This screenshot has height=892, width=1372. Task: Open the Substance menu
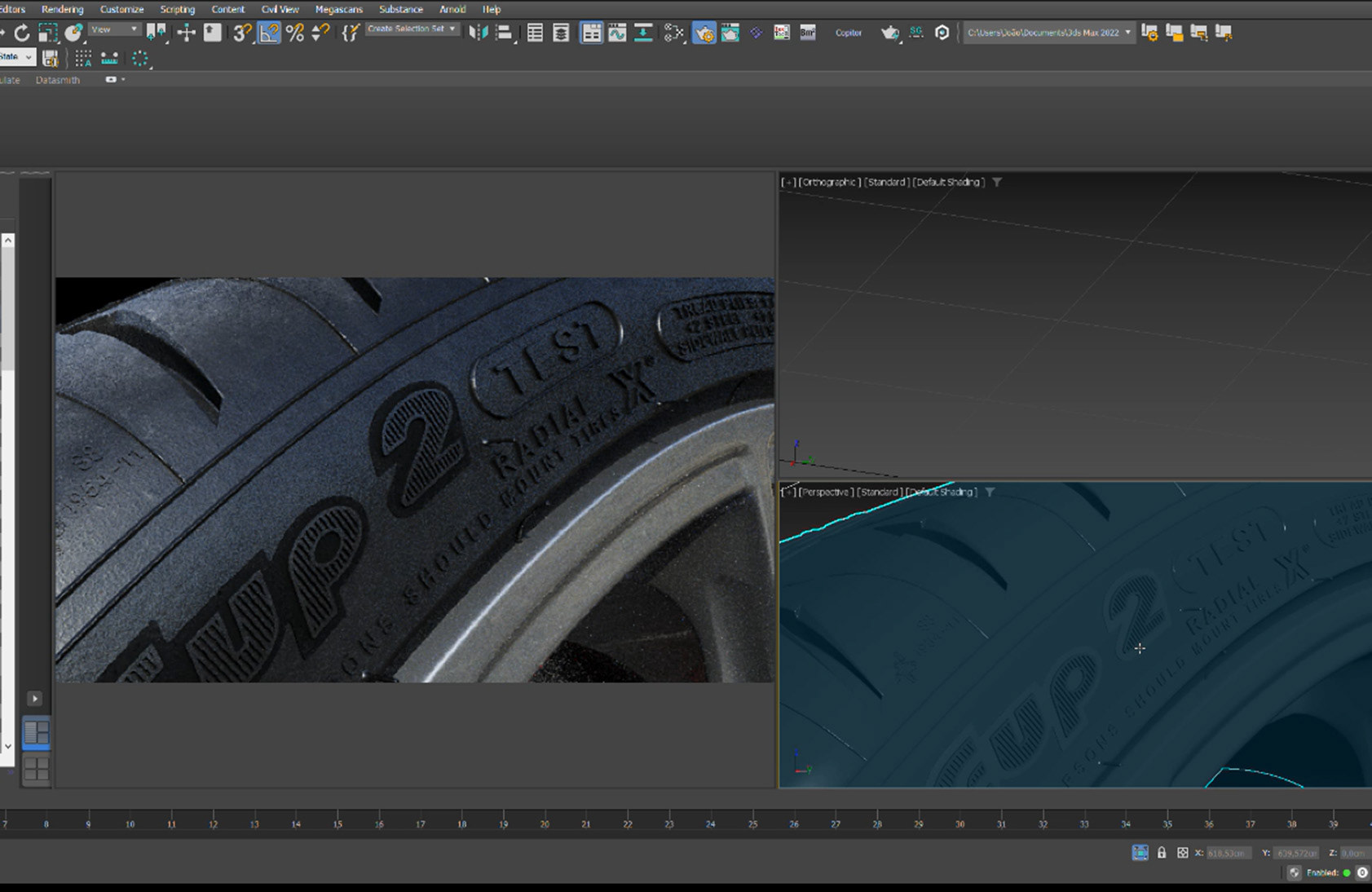pyautogui.click(x=400, y=10)
